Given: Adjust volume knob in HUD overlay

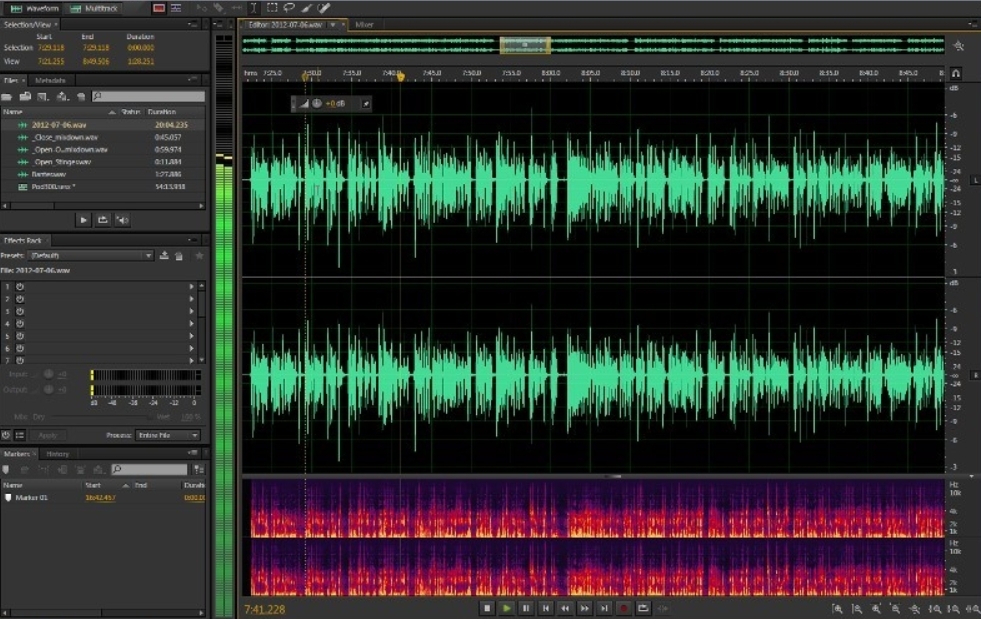Looking at the screenshot, I should pyautogui.click(x=317, y=103).
